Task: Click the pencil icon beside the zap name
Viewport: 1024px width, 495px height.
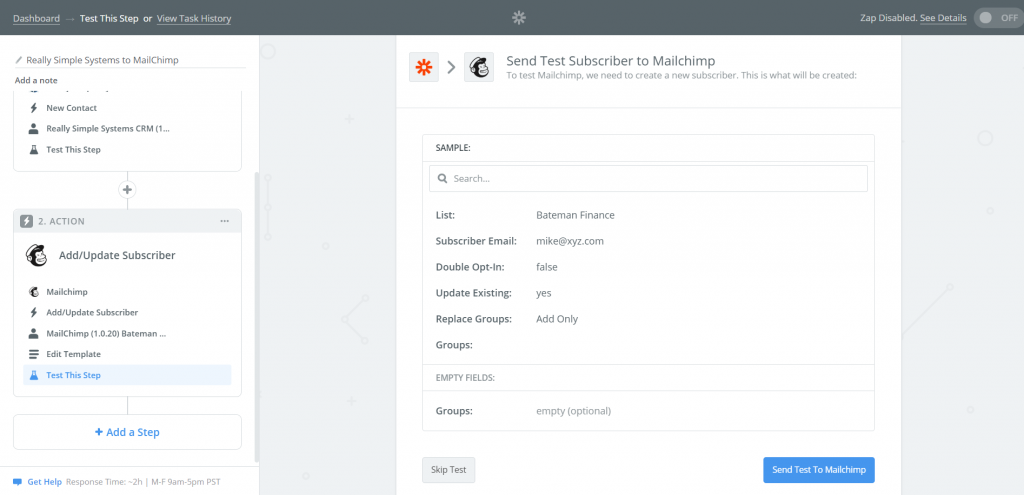Action: tap(20, 60)
